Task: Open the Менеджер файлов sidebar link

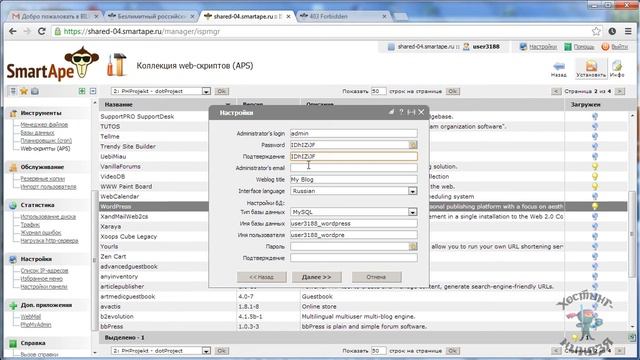Action: click(x=44, y=124)
